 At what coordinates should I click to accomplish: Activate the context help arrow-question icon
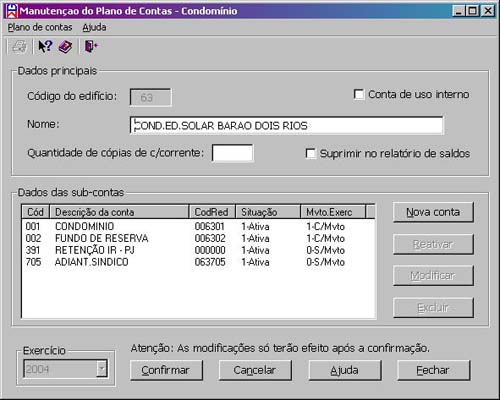coord(45,46)
